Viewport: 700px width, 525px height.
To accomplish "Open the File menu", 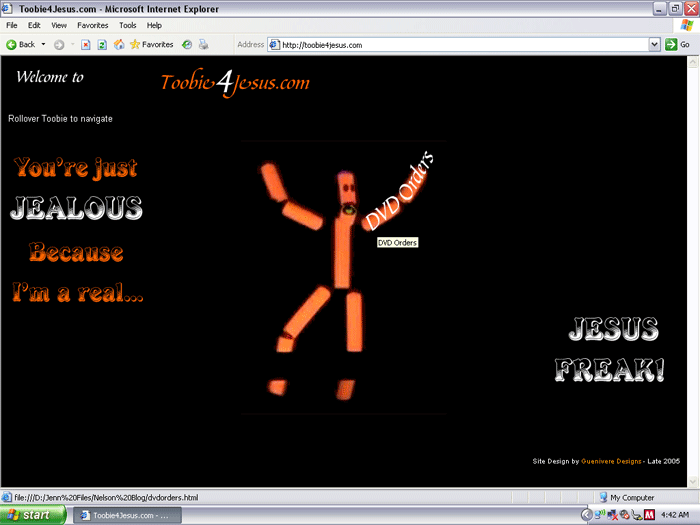I will pos(12,25).
